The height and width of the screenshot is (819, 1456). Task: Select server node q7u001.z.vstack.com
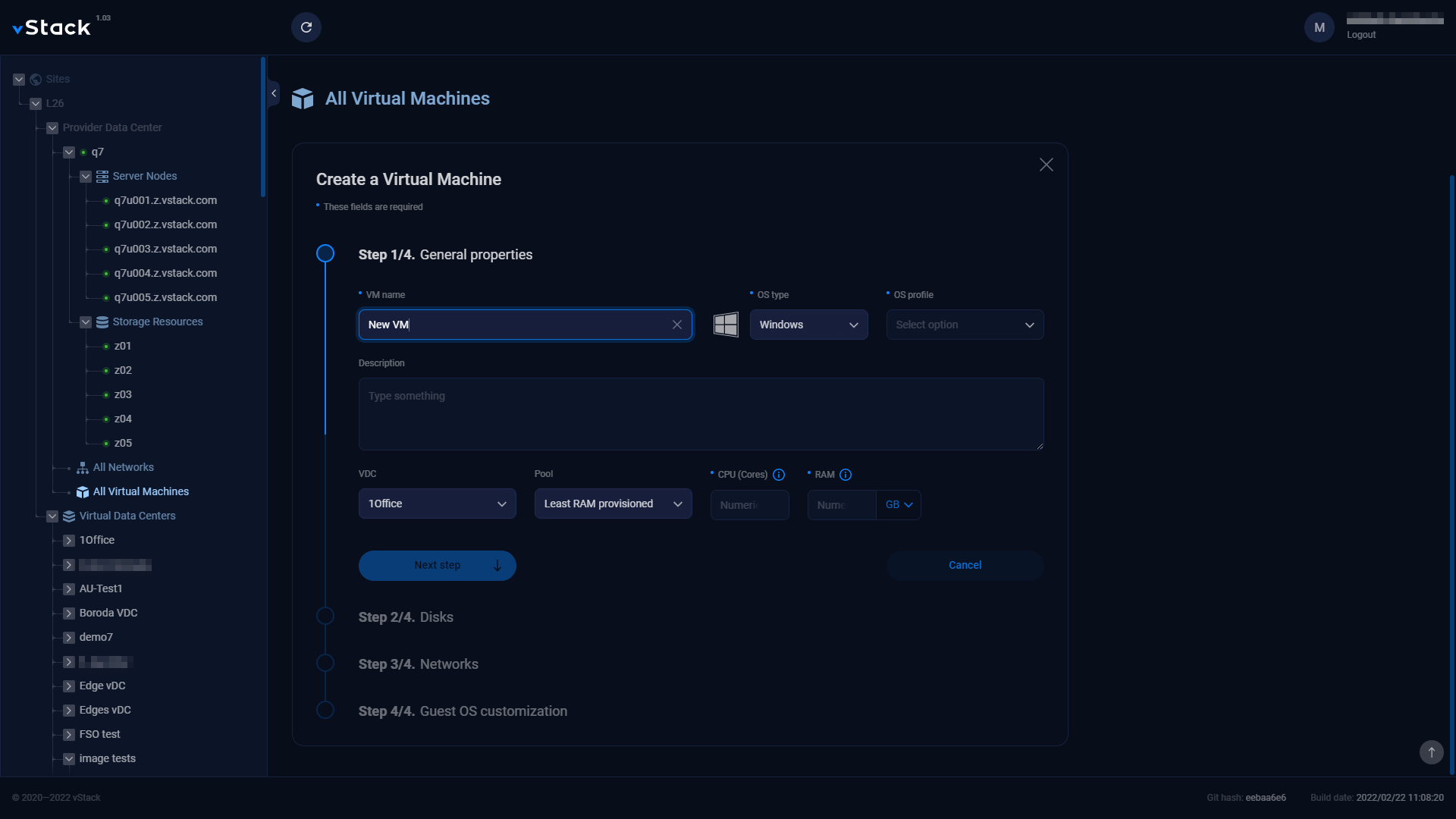165,200
